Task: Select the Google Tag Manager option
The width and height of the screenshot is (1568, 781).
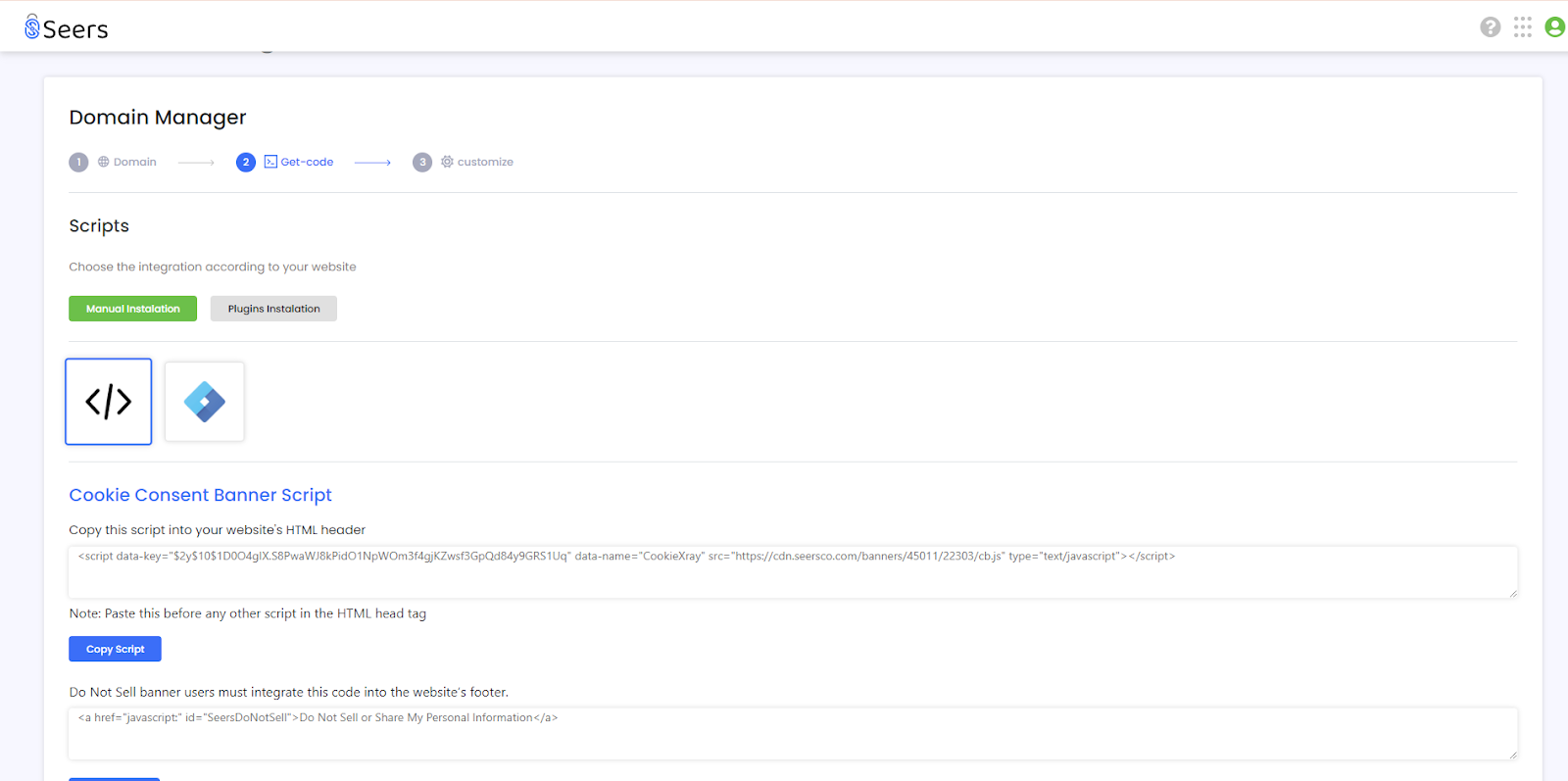Action: [205, 402]
